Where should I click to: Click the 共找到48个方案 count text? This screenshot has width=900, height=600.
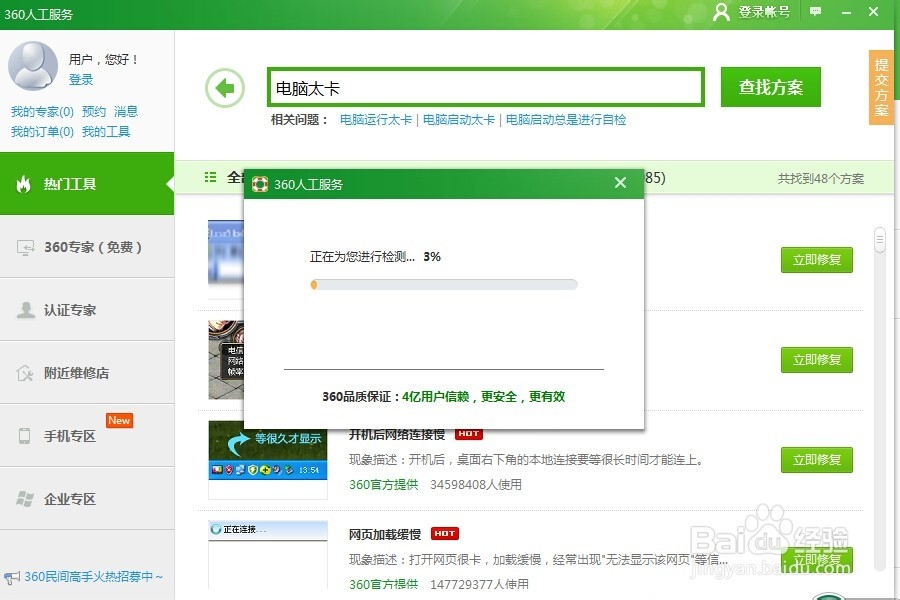point(821,179)
